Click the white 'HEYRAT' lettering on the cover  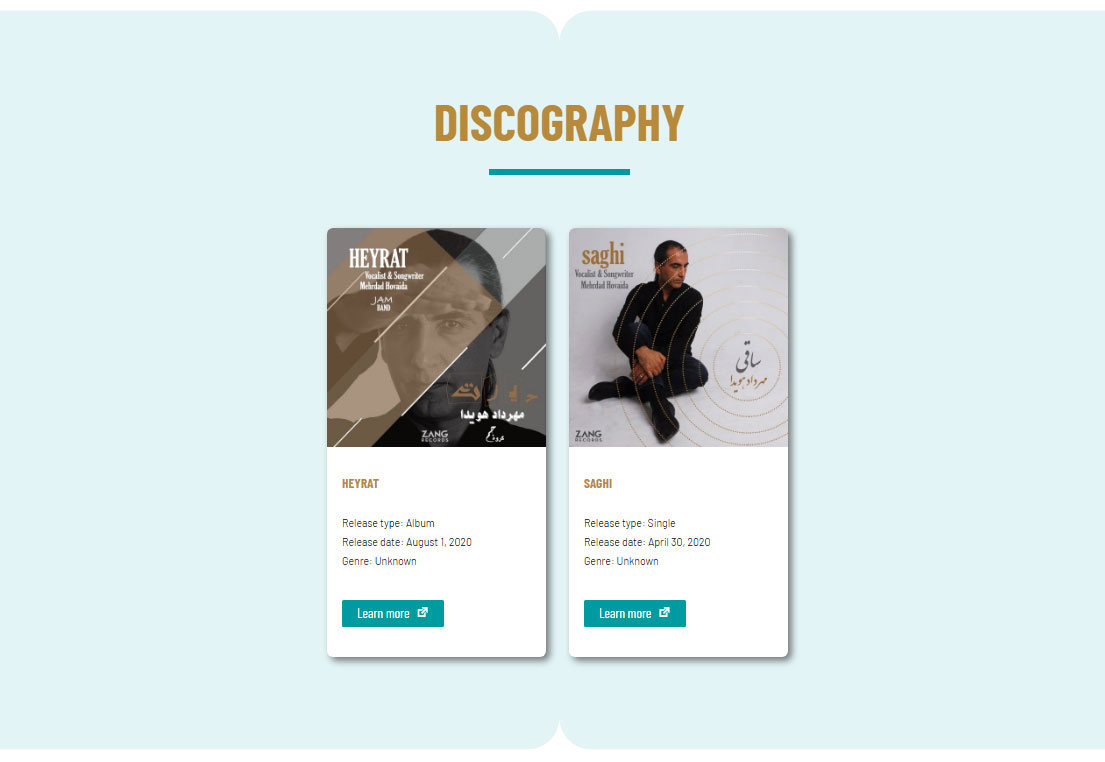378,258
